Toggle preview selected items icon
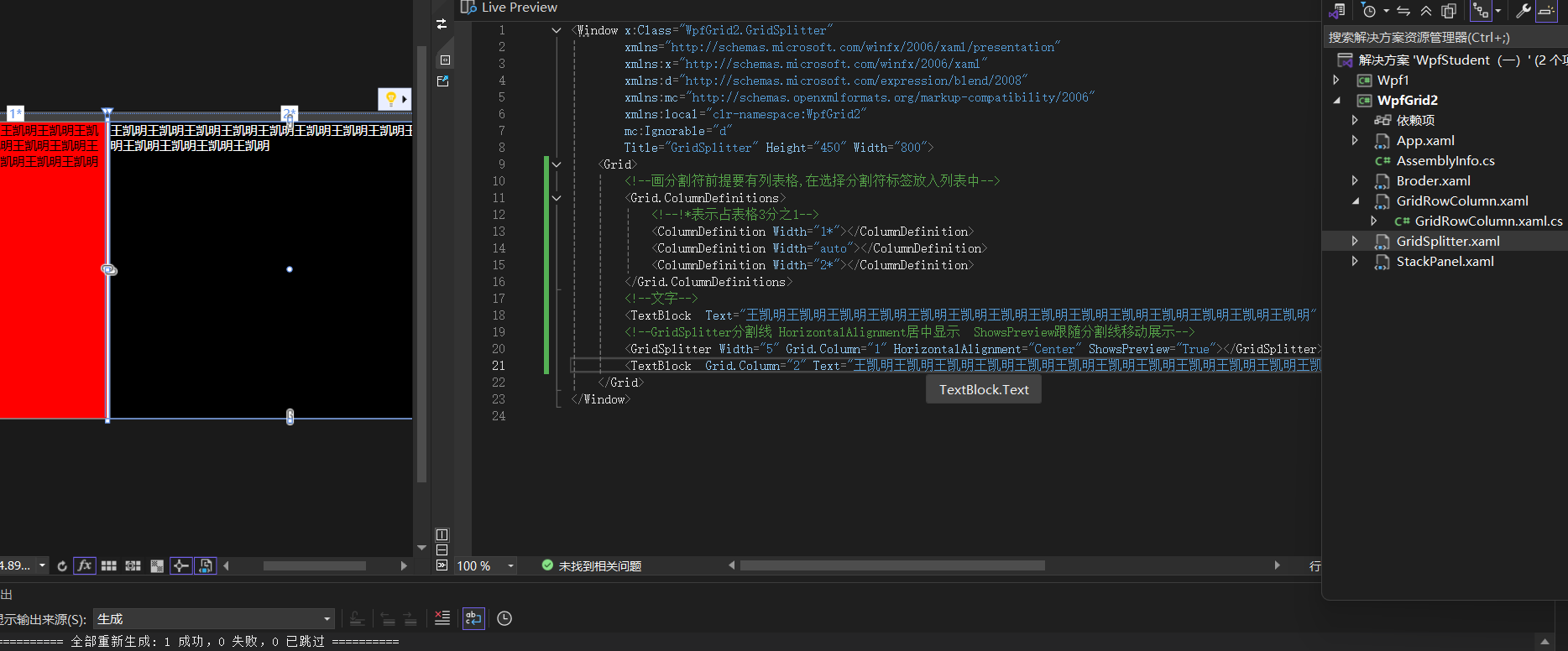This screenshot has width=1568, height=651. pyautogui.click(x=1546, y=11)
